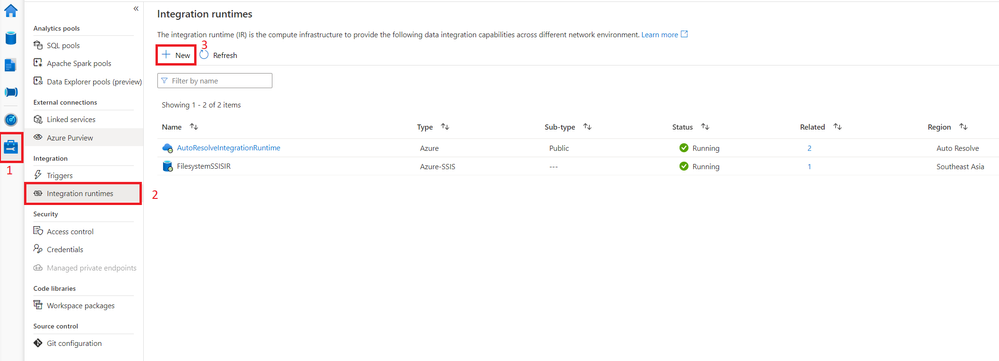Click the Git configuration diamond icon

pyautogui.click(x=38, y=343)
